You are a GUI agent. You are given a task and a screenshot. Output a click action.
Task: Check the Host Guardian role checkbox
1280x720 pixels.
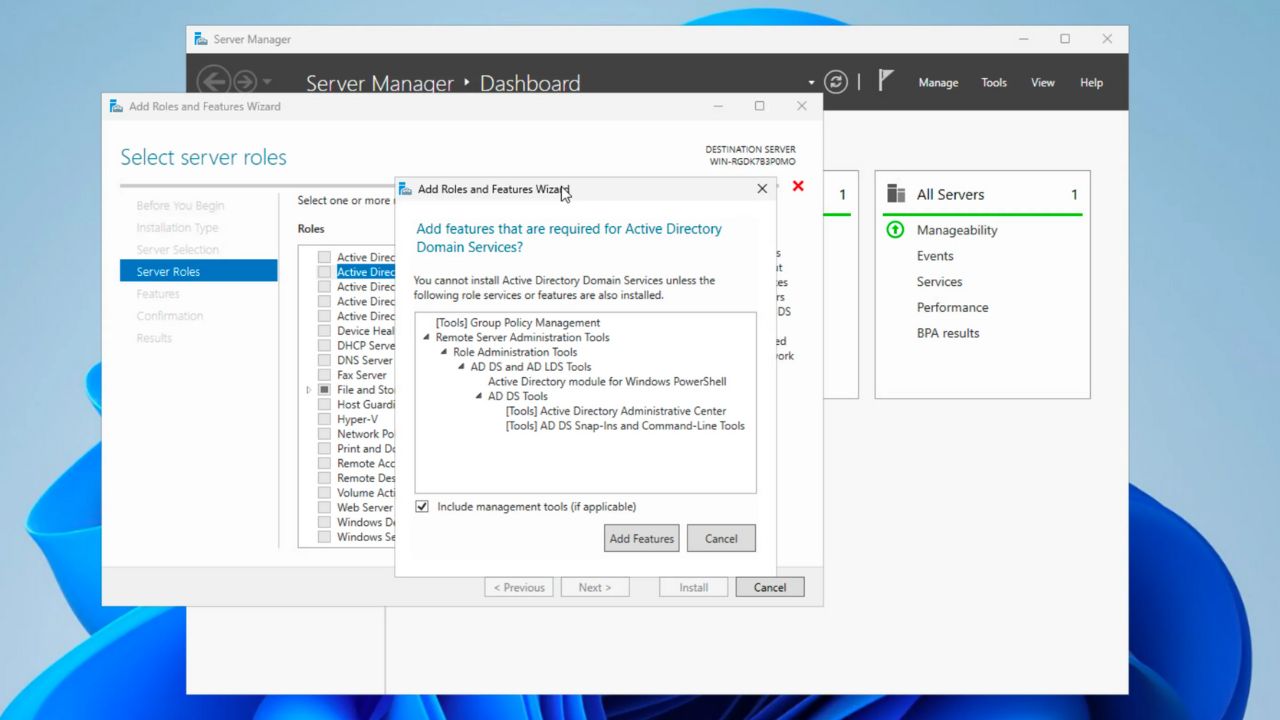(x=324, y=404)
